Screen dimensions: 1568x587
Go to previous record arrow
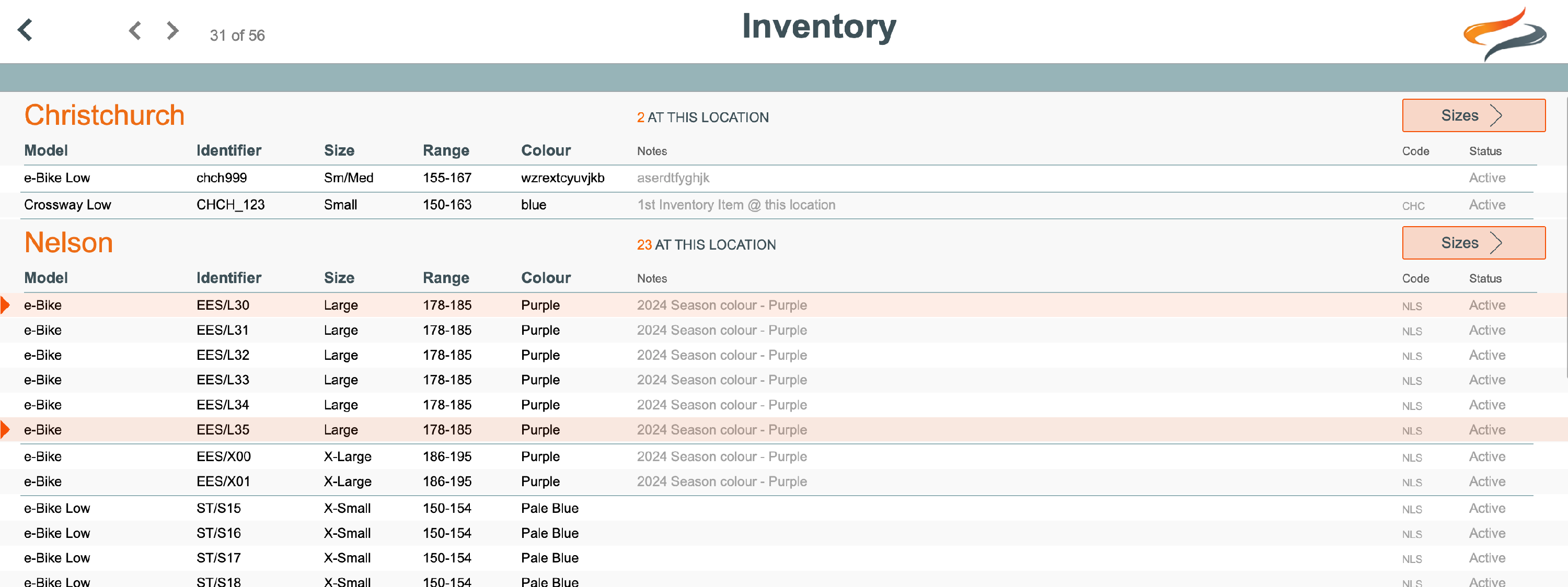pos(135,30)
